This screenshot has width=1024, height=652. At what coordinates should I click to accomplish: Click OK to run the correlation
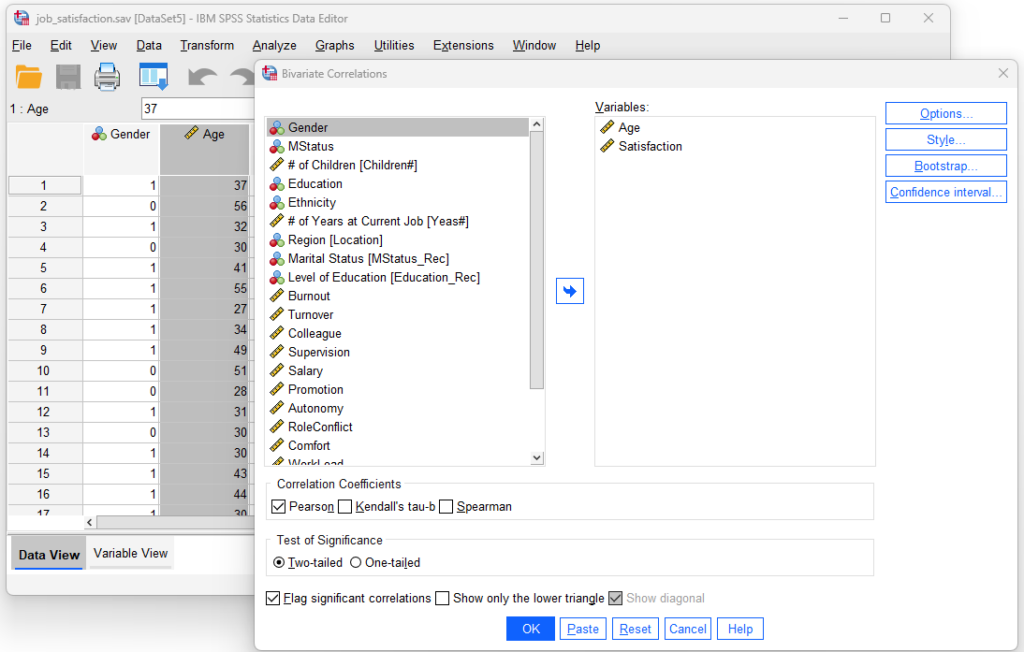(530, 628)
